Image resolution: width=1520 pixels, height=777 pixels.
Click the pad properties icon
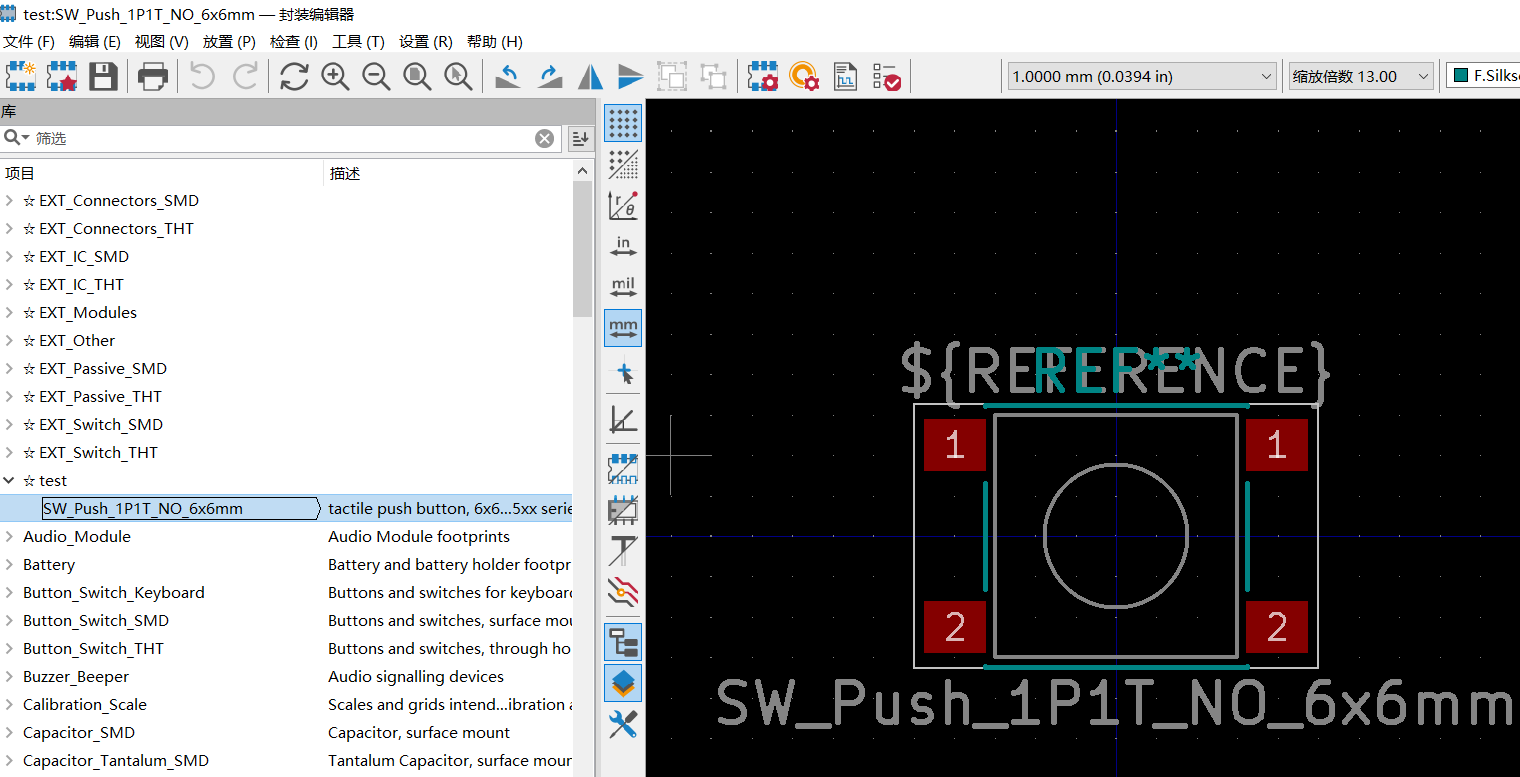pyautogui.click(x=804, y=77)
